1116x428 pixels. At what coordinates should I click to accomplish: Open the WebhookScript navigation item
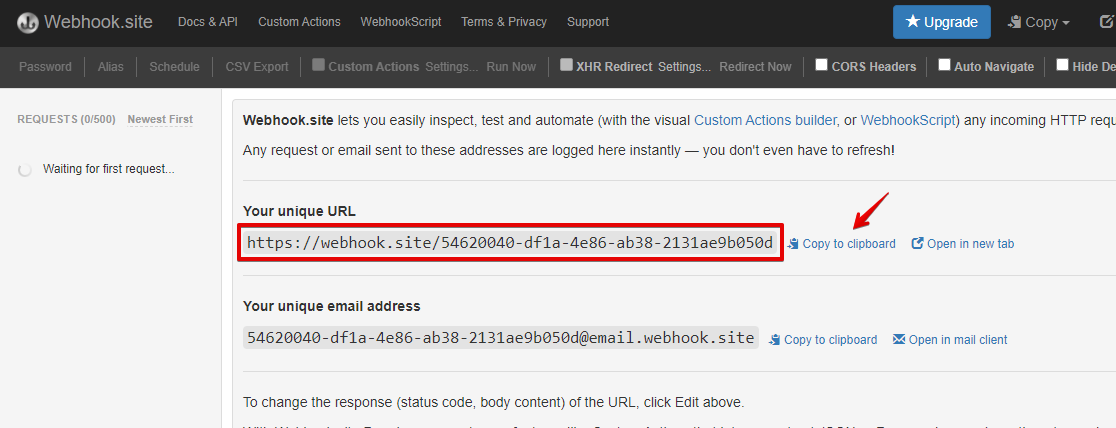401,22
